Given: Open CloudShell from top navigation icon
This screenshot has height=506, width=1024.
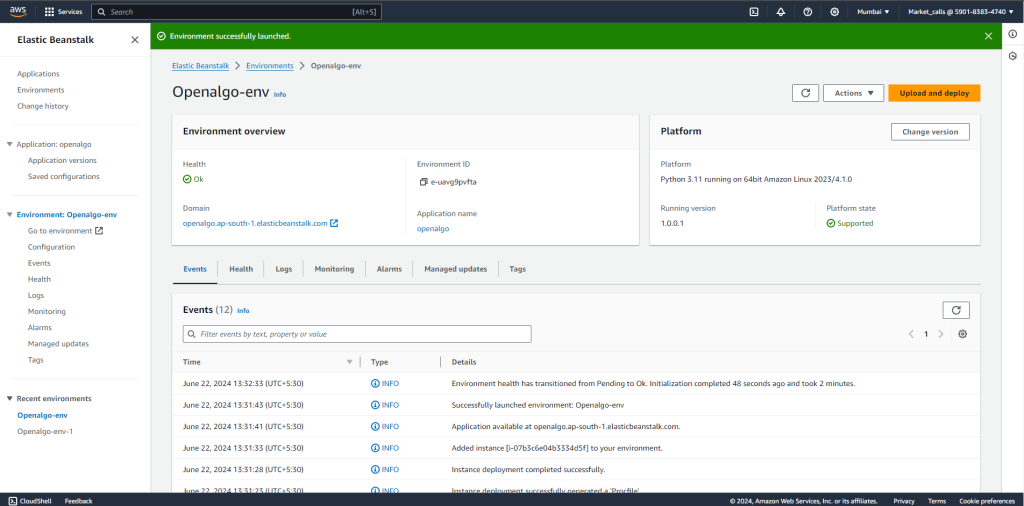Looking at the screenshot, I should tap(753, 12).
